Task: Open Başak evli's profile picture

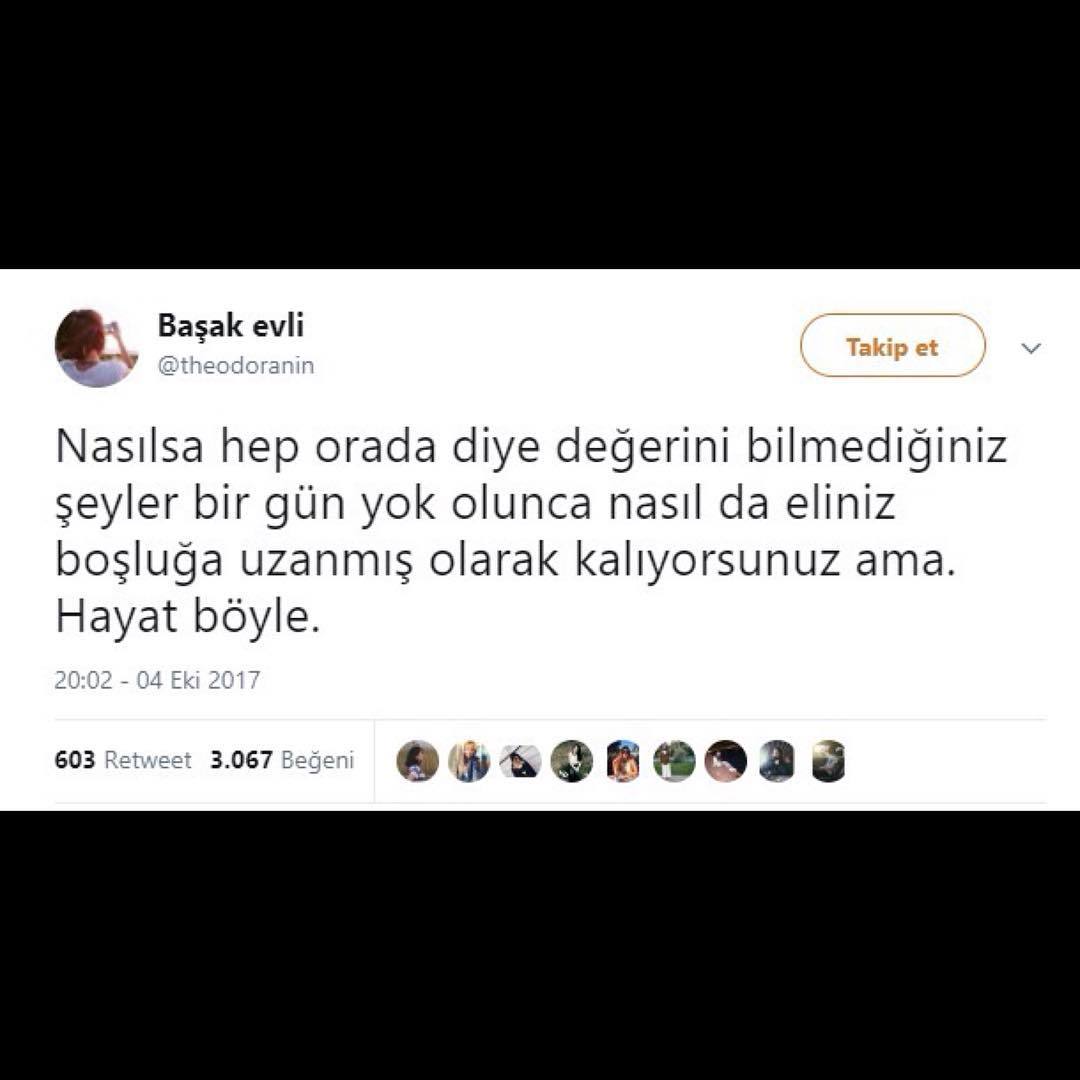Action: [96, 347]
